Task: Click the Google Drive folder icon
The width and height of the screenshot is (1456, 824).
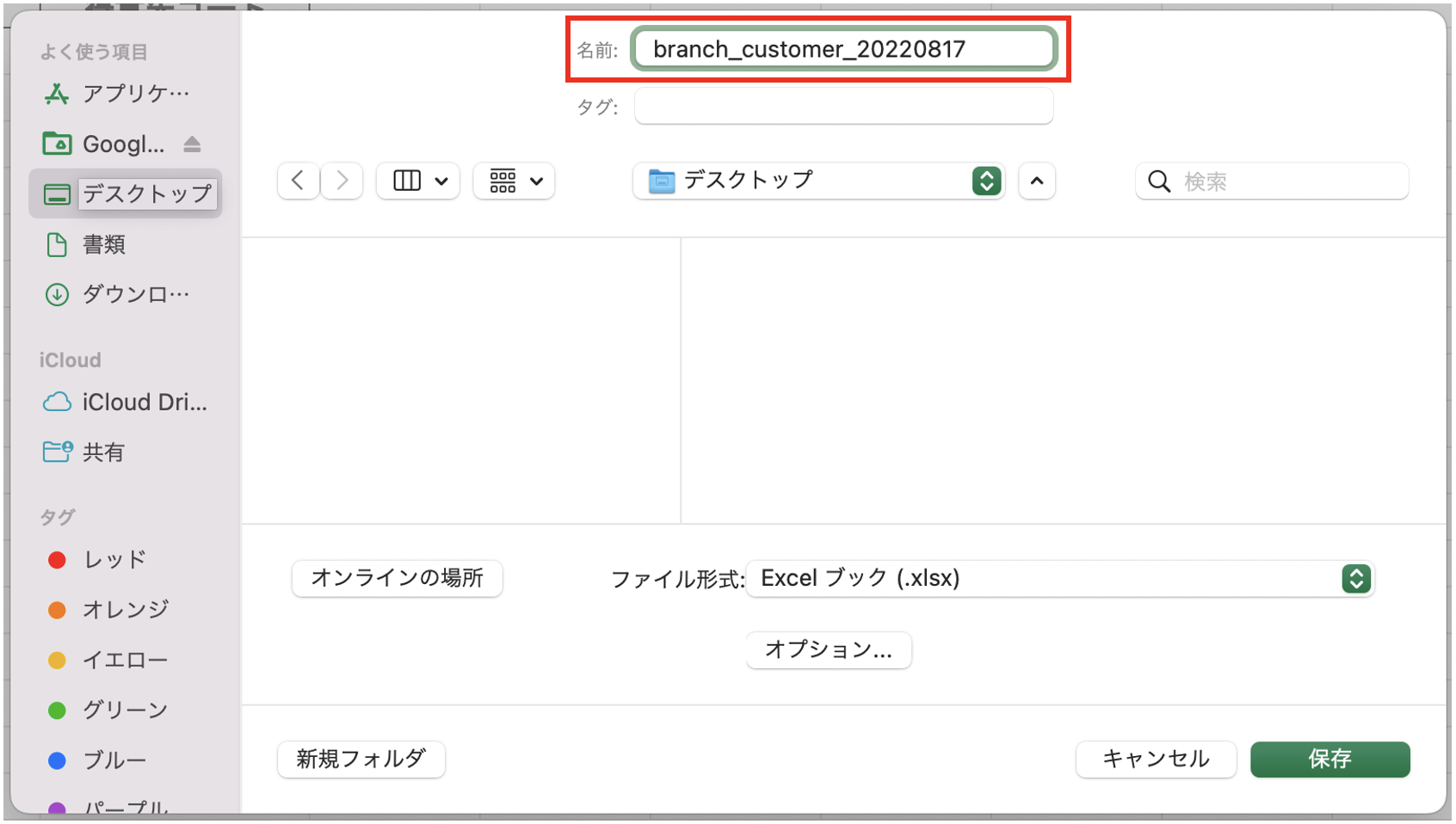Action: click(x=57, y=144)
